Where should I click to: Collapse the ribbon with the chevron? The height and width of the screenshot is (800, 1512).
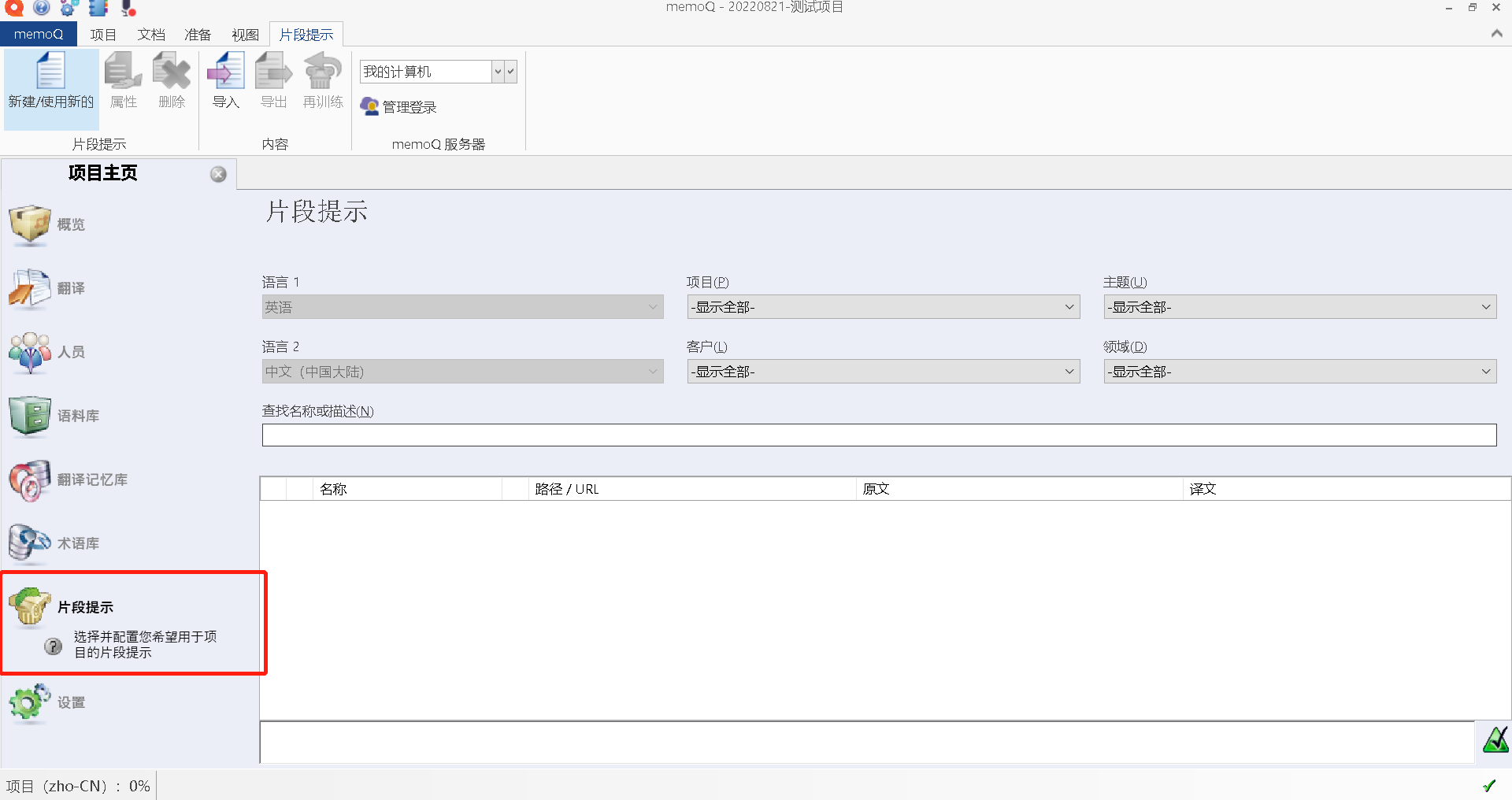[x=1496, y=33]
